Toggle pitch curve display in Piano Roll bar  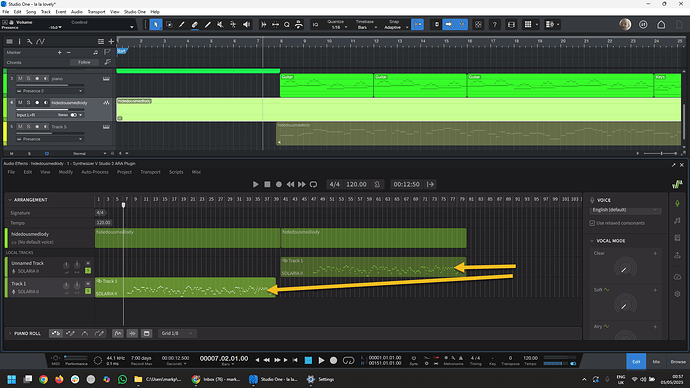117,333
